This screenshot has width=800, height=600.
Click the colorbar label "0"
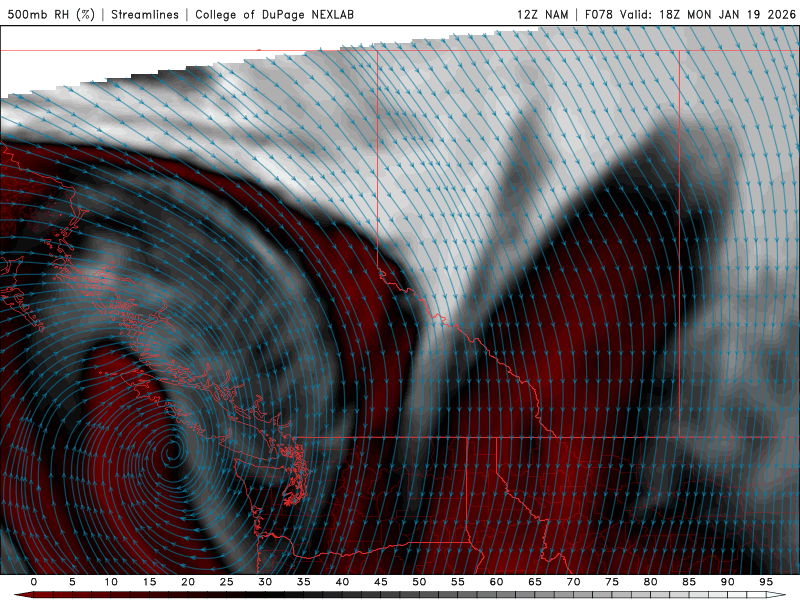tap(34, 582)
